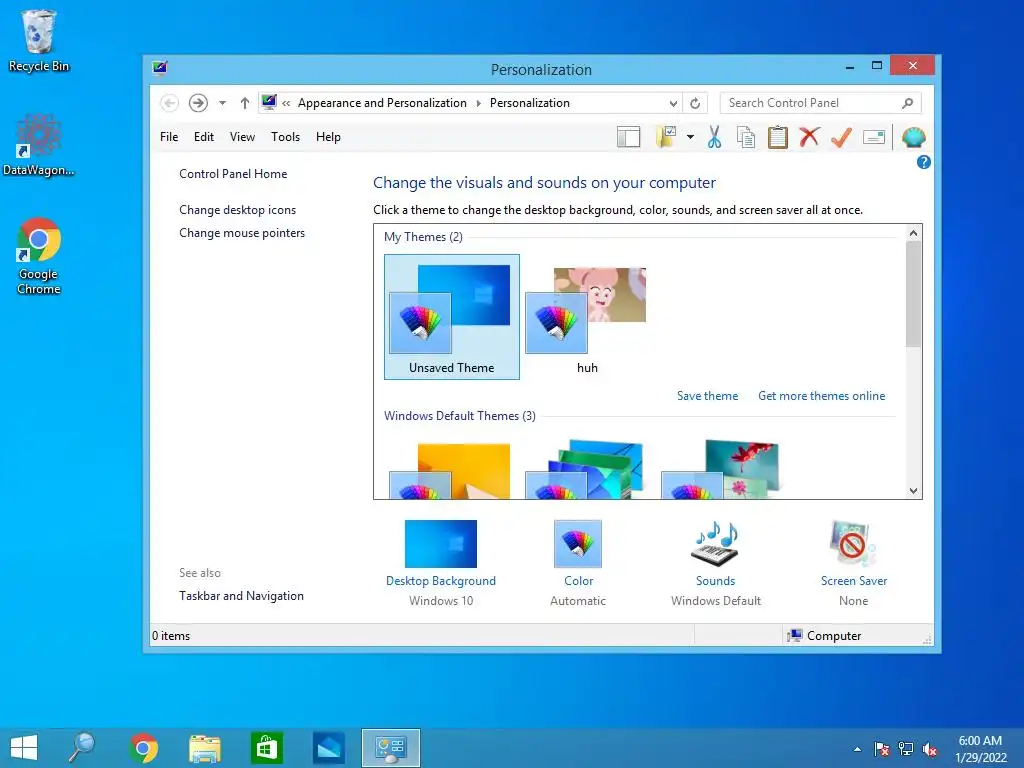1024x768 pixels.
Task: Open the Help menu
Action: pyautogui.click(x=328, y=136)
